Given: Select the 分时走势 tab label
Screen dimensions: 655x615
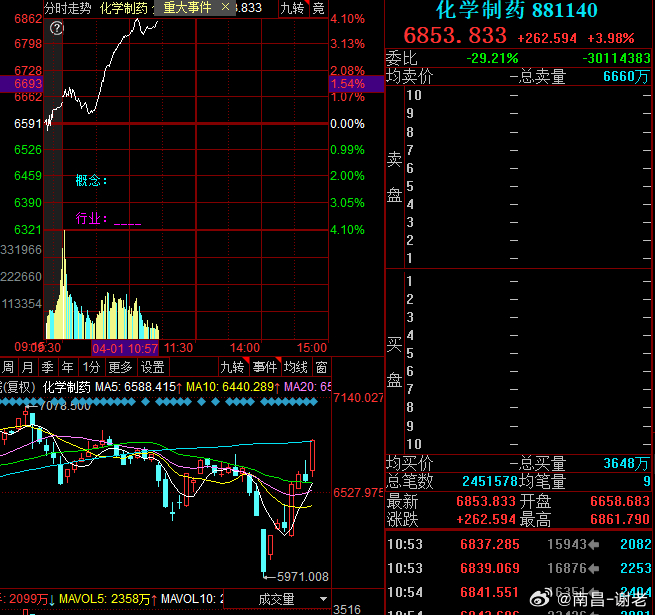Looking at the screenshot, I should point(67,8).
